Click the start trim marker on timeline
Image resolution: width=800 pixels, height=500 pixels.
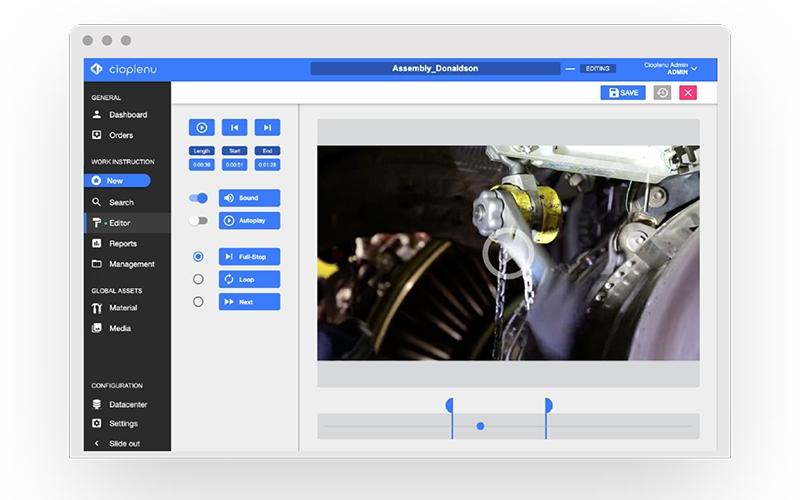(x=451, y=417)
